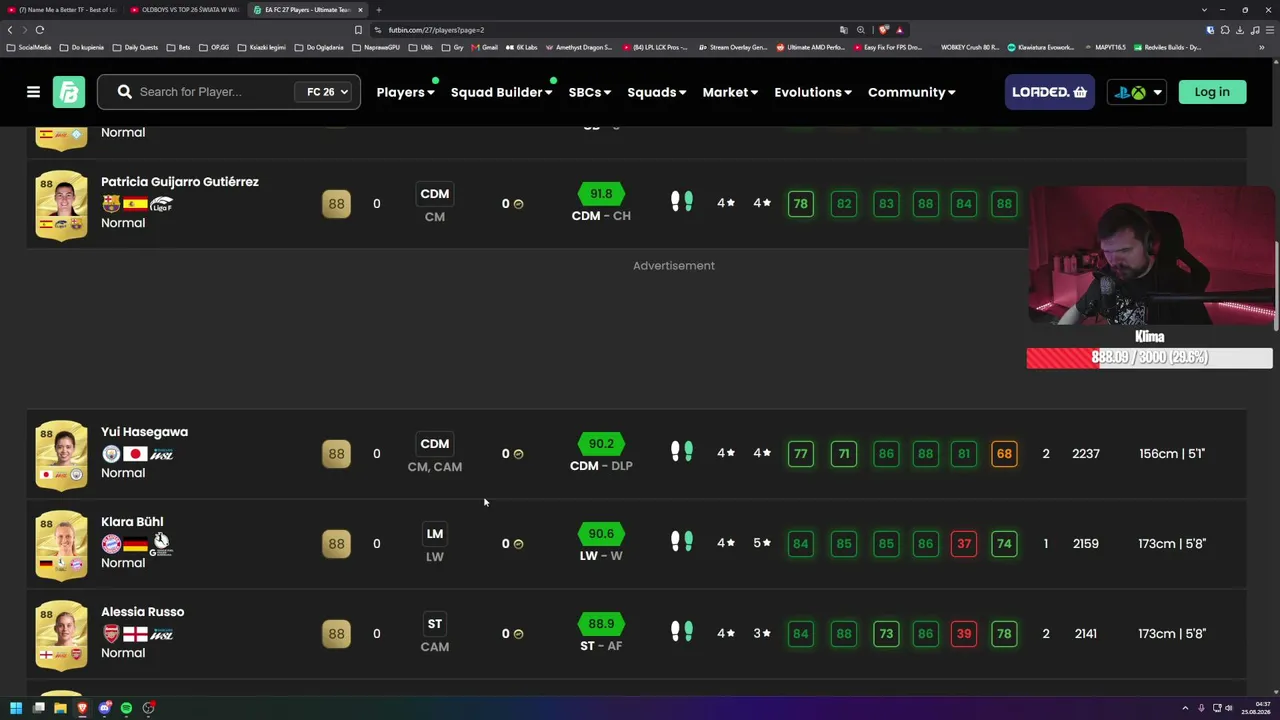Click Alessia Russo's WSL league icon
The height and width of the screenshot is (720, 1280).
coord(161,634)
